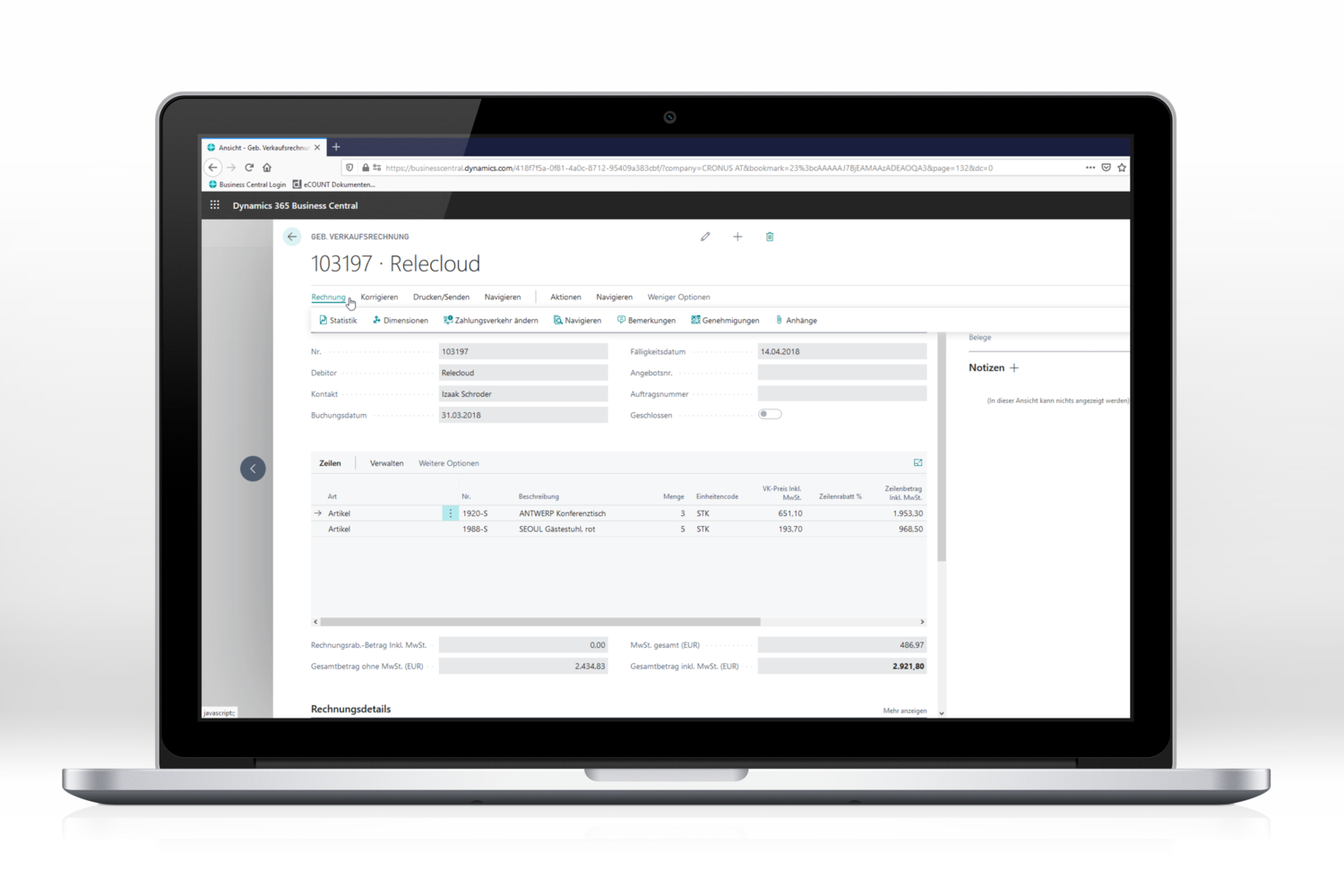Click the ANTWERP Konferenztisch cell
This screenshot has height=896, width=1344.
click(x=563, y=513)
